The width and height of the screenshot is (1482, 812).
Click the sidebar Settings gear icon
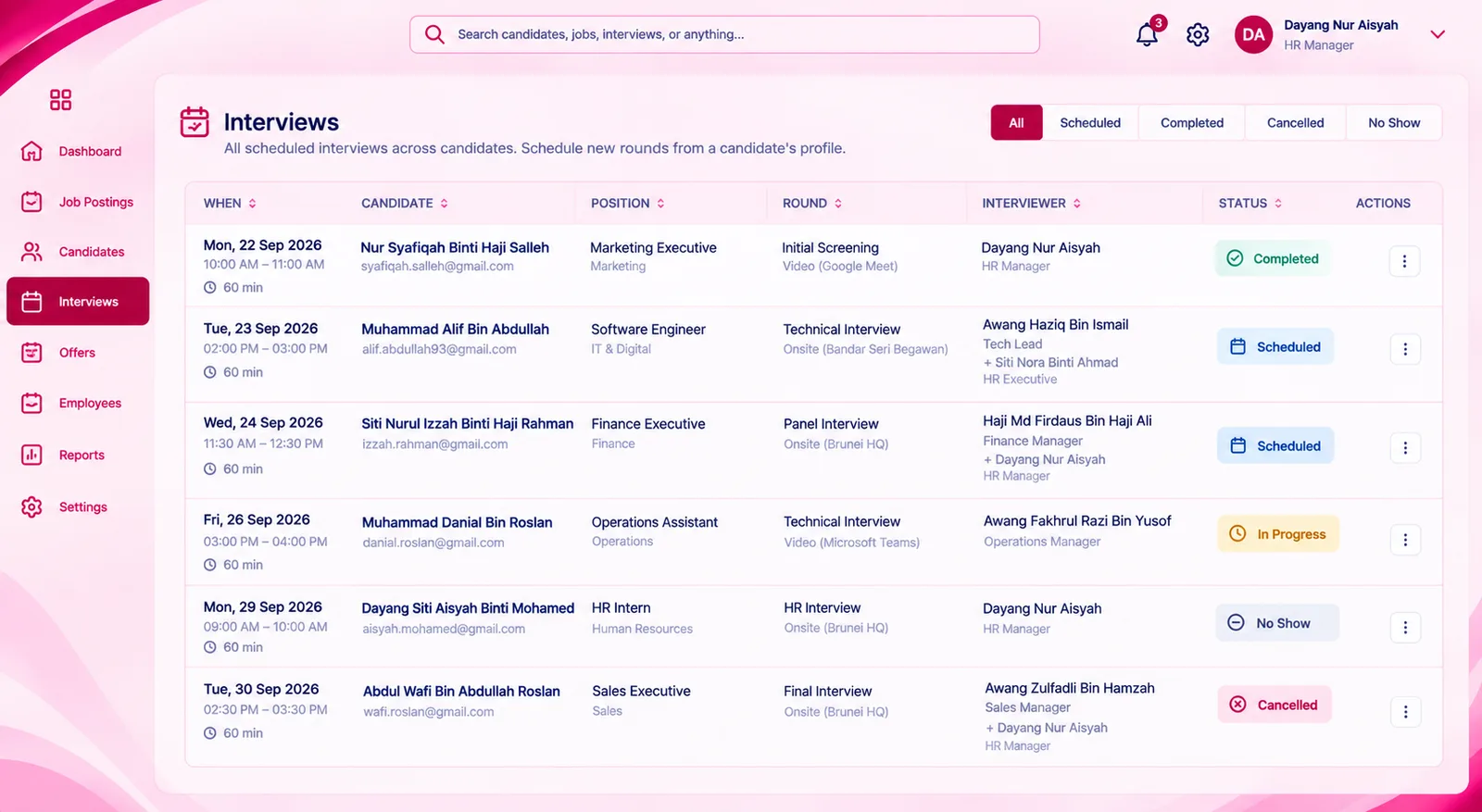pyautogui.click(x=31, y=506)
